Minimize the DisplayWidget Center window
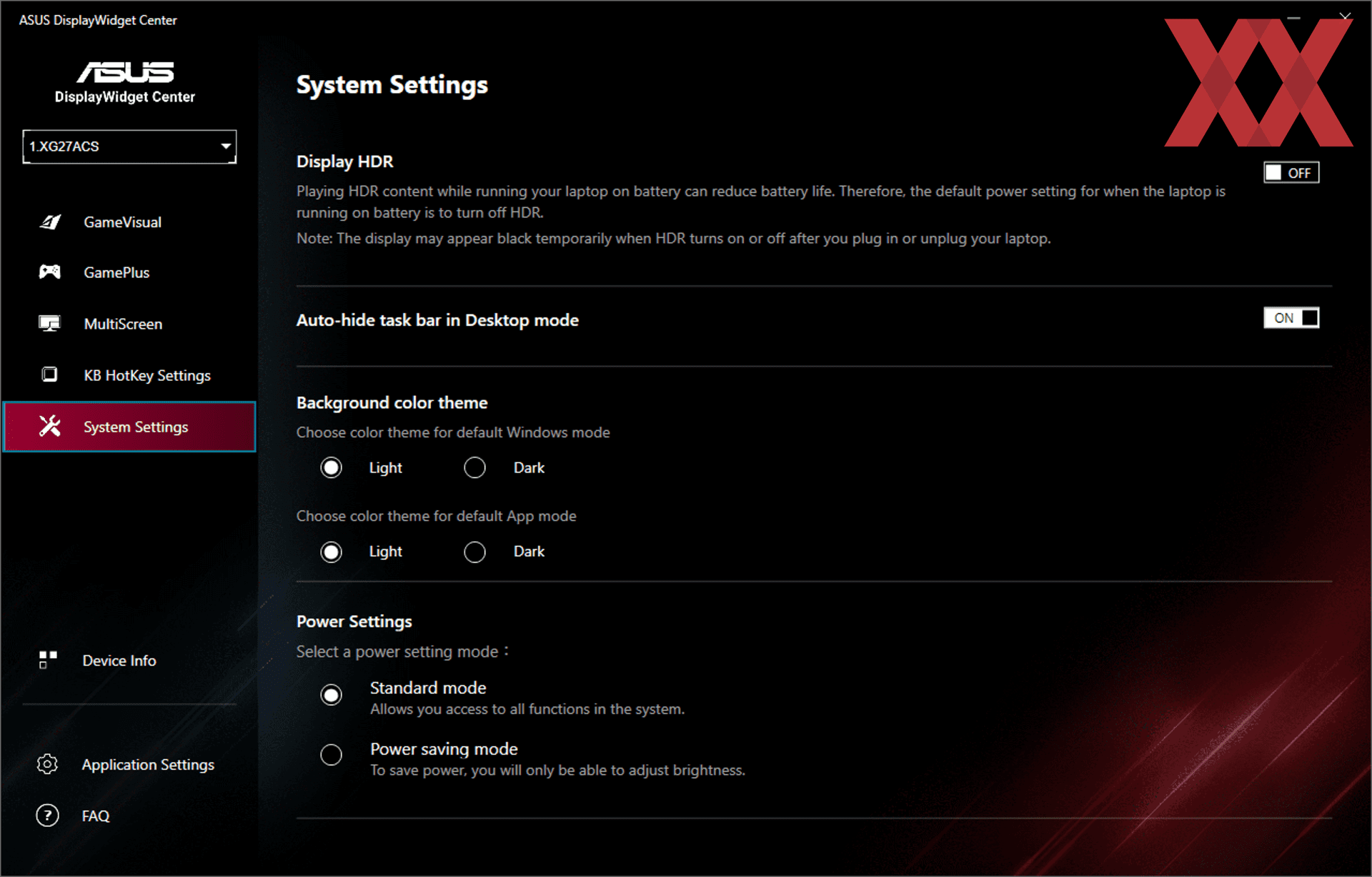Screen dimensions: 1372x877 pos(1293,16)
